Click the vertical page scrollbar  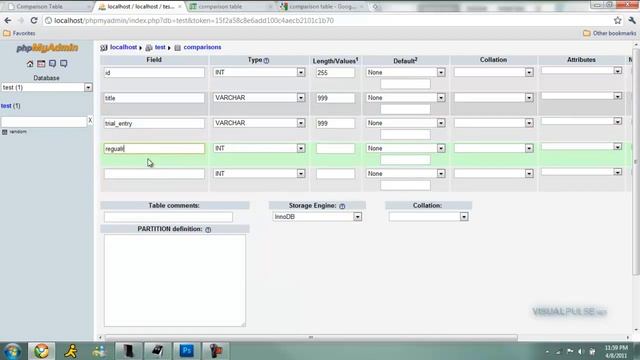tap(636, 162)
